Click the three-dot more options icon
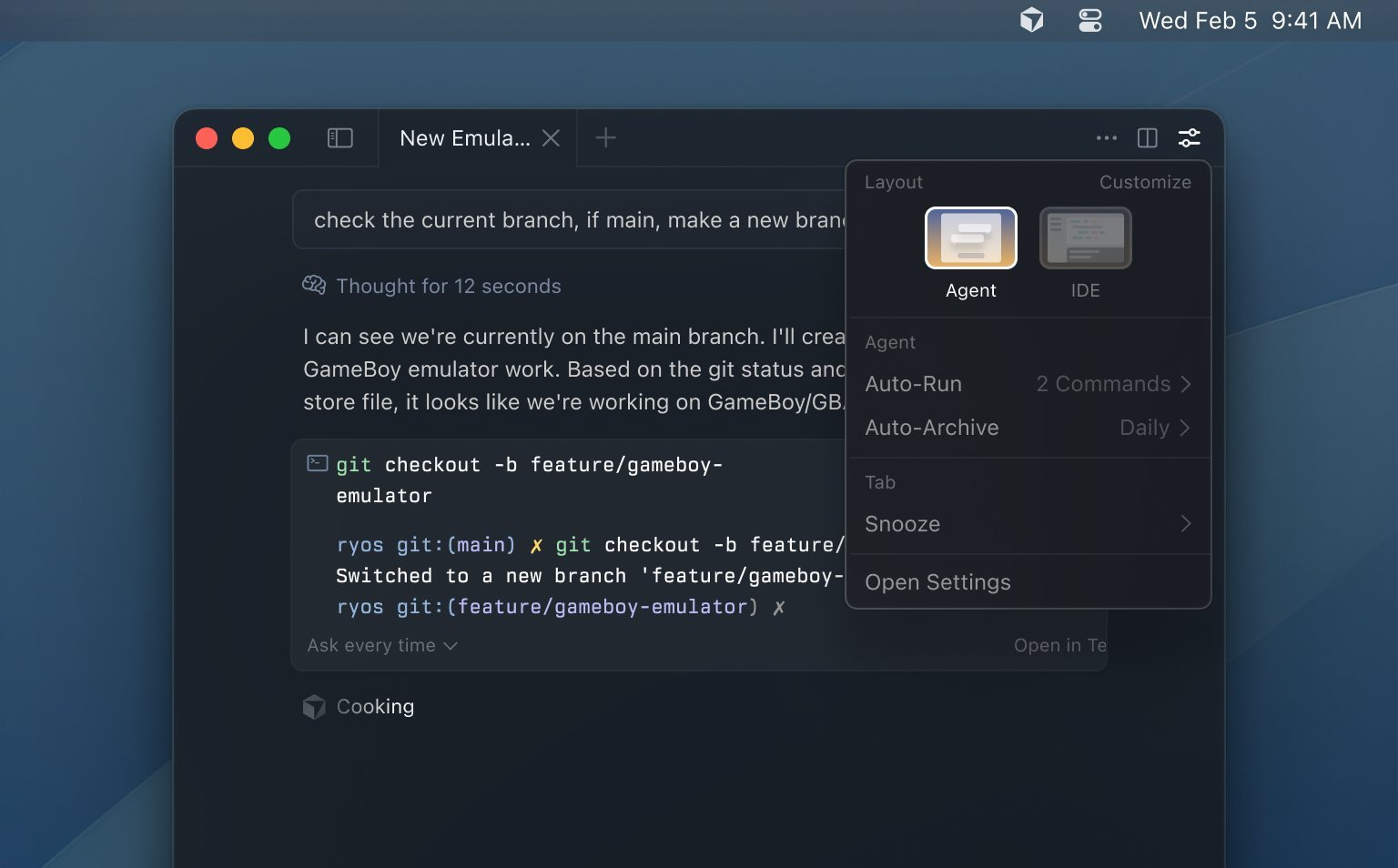The height and width of the screenshot is (868, 1398). click(x=1106, y=138)
